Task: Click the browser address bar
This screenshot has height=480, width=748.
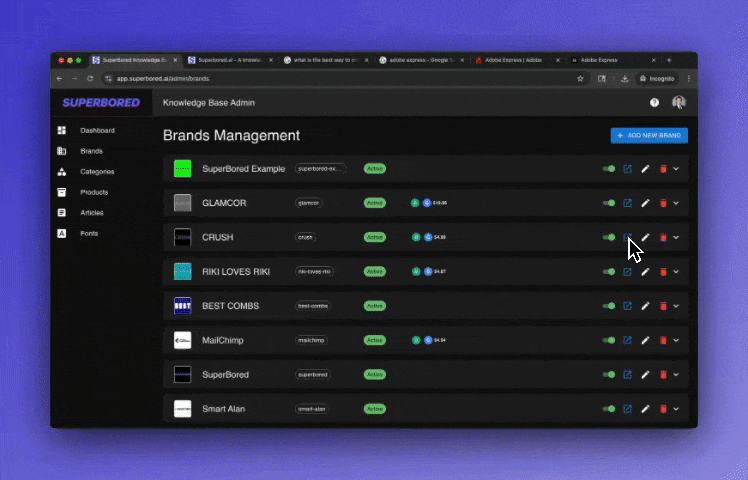Action: (343, 79)
